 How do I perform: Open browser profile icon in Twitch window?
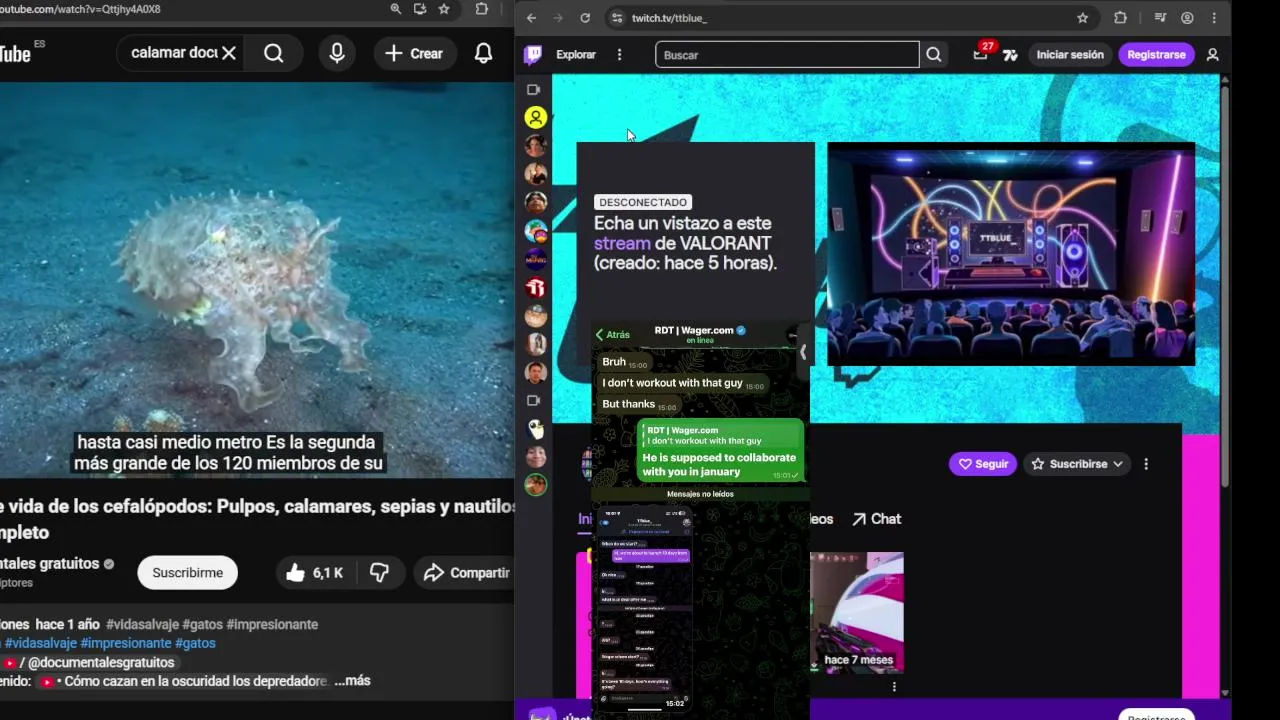[1187, 18]
